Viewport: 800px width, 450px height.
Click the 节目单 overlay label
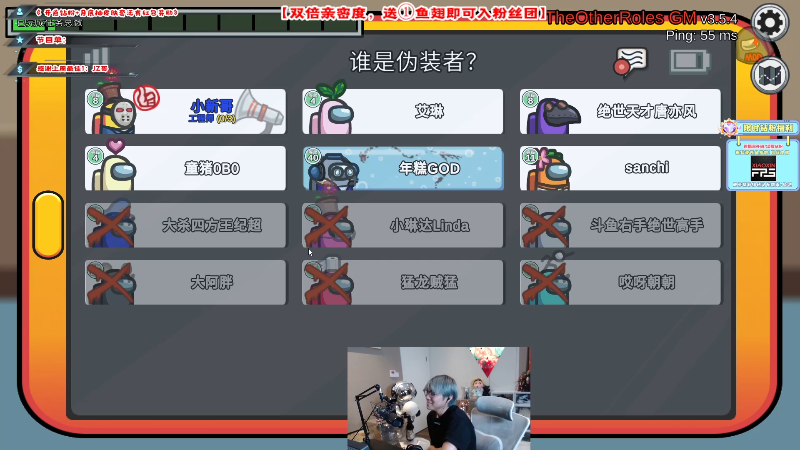51,40
